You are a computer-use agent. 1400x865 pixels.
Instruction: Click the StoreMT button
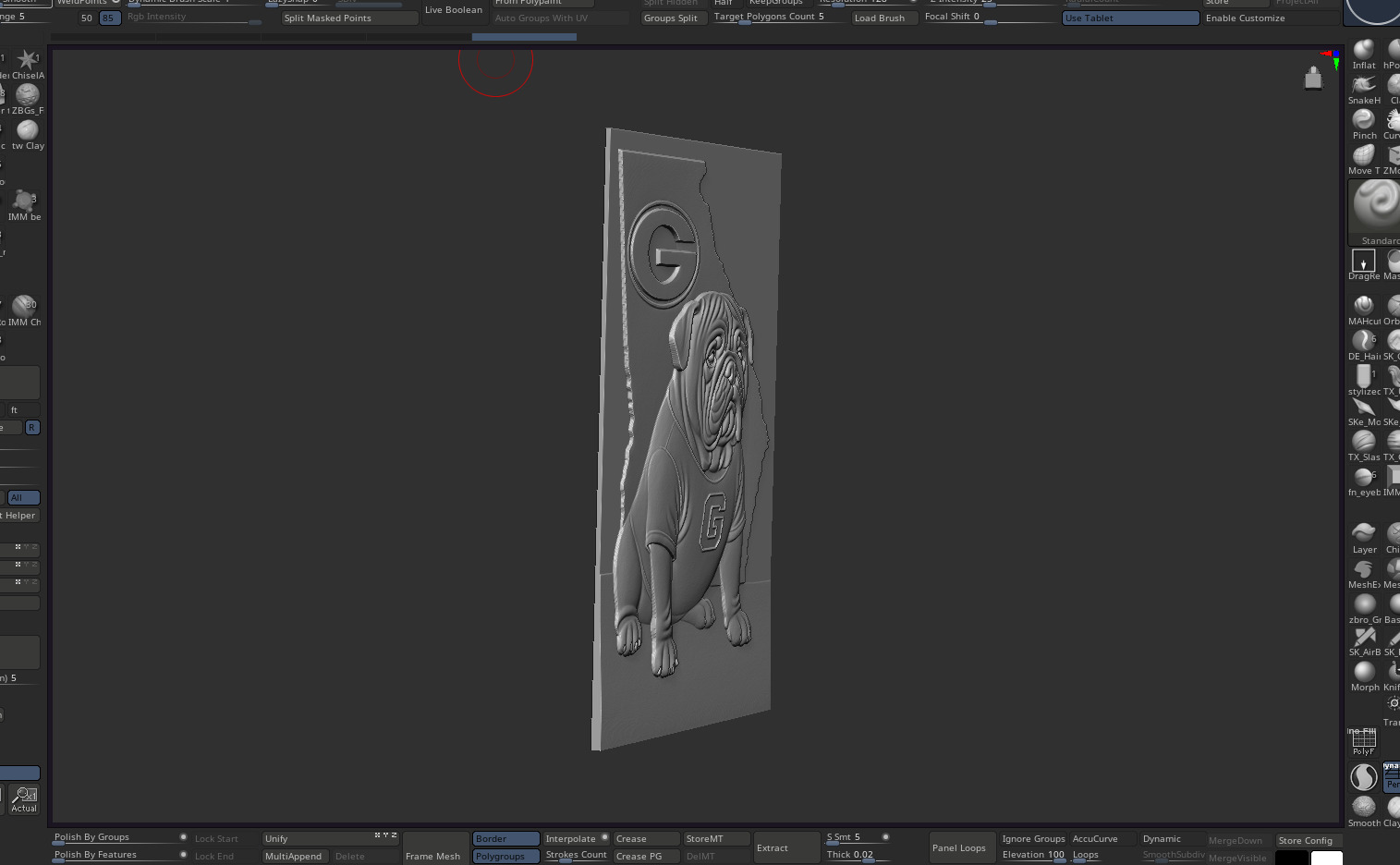(716, 839)
